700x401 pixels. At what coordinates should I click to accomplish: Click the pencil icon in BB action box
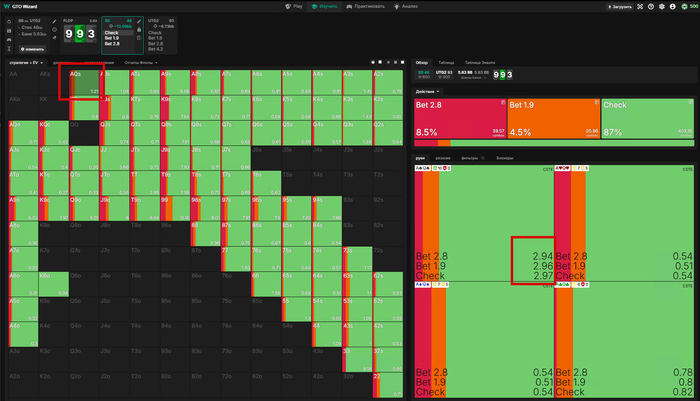pos(139,21)
